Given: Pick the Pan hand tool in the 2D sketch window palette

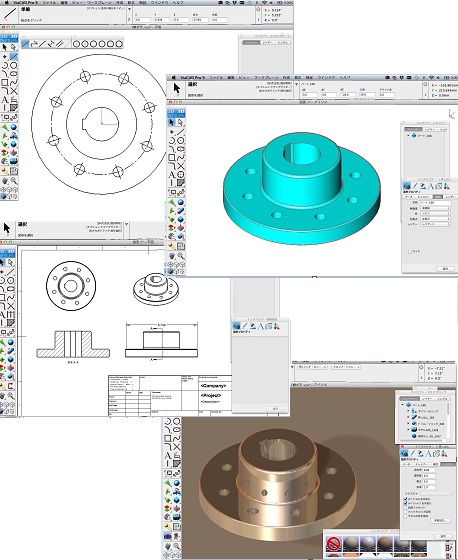Looking at the screenshot, I should (5, 181).
